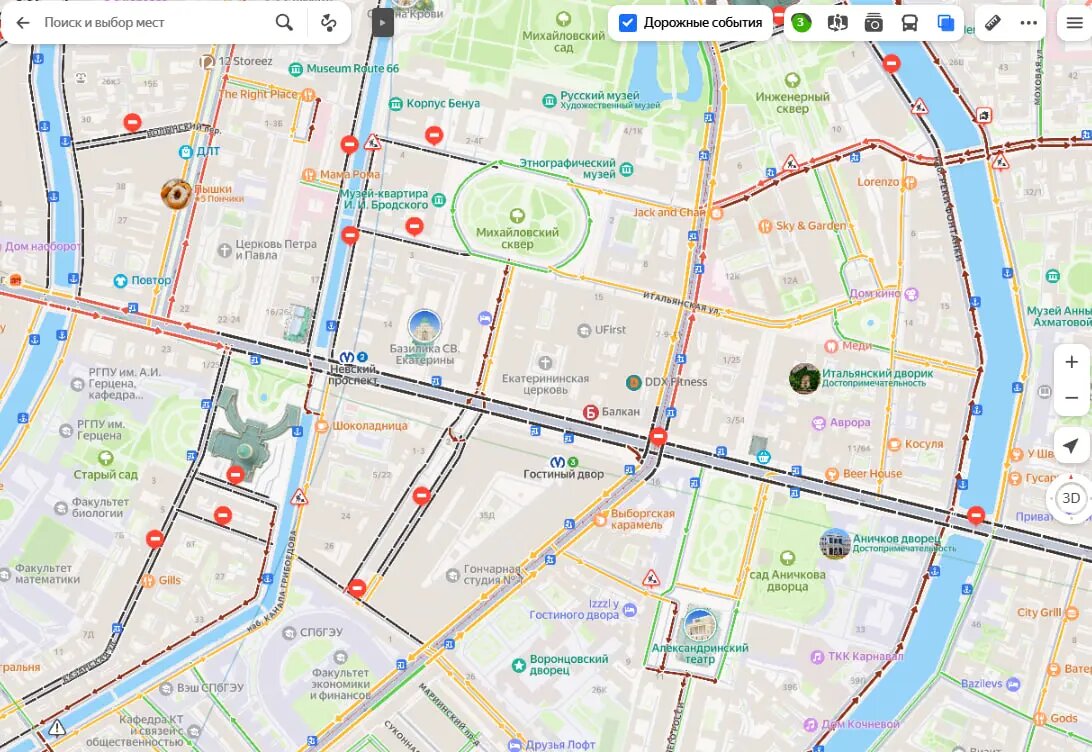Viewport: 1092px width, 752px height.
Task: Click the Итальянский дворик photo marker
Action: click(x=804, y=378)
